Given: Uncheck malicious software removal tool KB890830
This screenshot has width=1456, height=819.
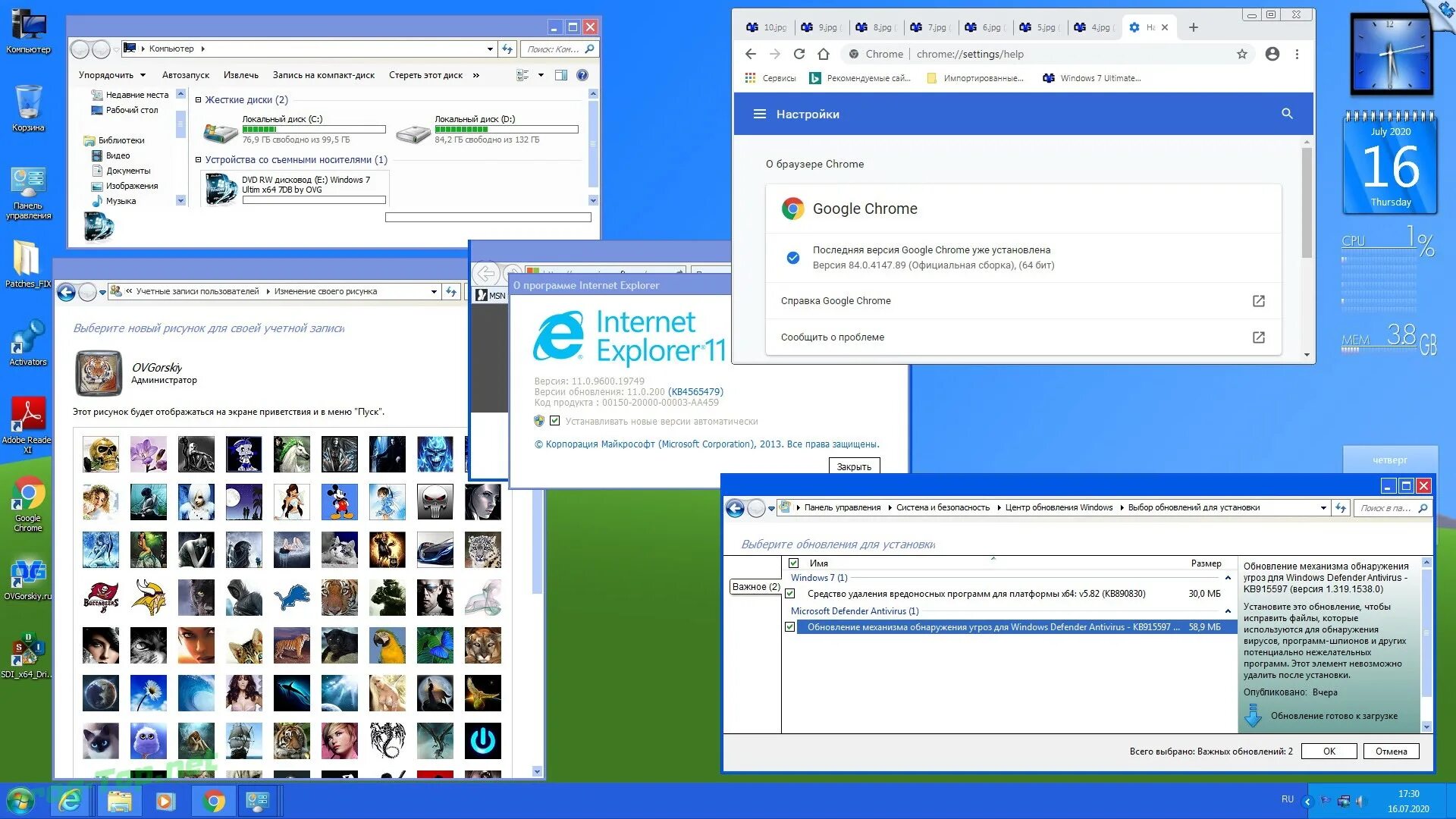Looking at the screenshot, I should [789, 594].
